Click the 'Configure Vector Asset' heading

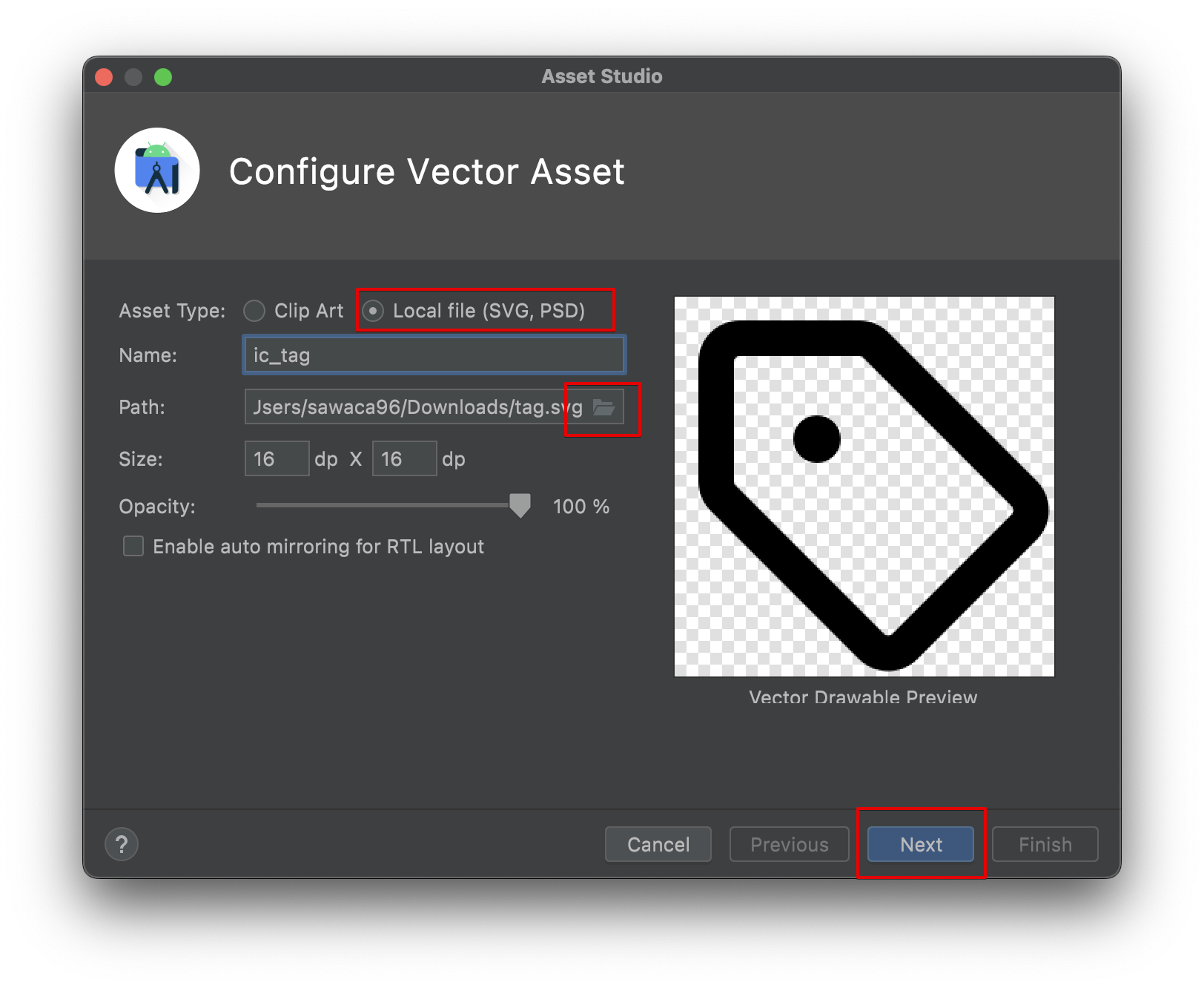(x=427, y=172)
